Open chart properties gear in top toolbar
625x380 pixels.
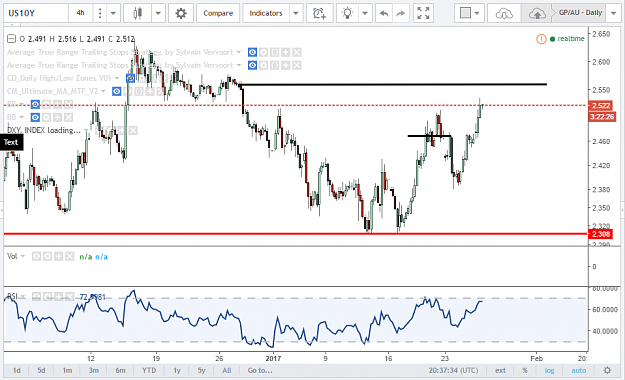[x=181, y=13]
